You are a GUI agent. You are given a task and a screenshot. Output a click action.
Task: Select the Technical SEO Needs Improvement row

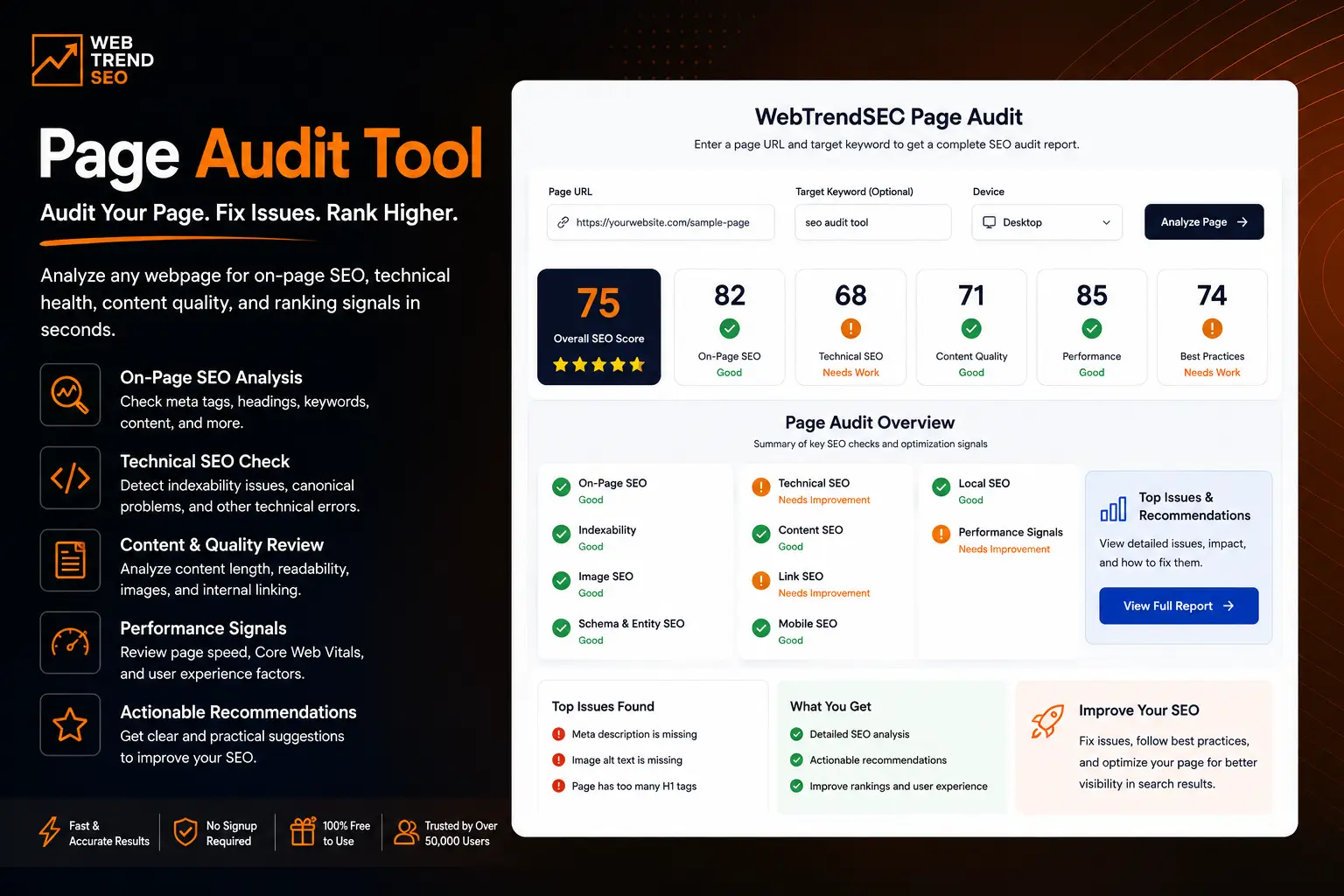pos(811,491)
